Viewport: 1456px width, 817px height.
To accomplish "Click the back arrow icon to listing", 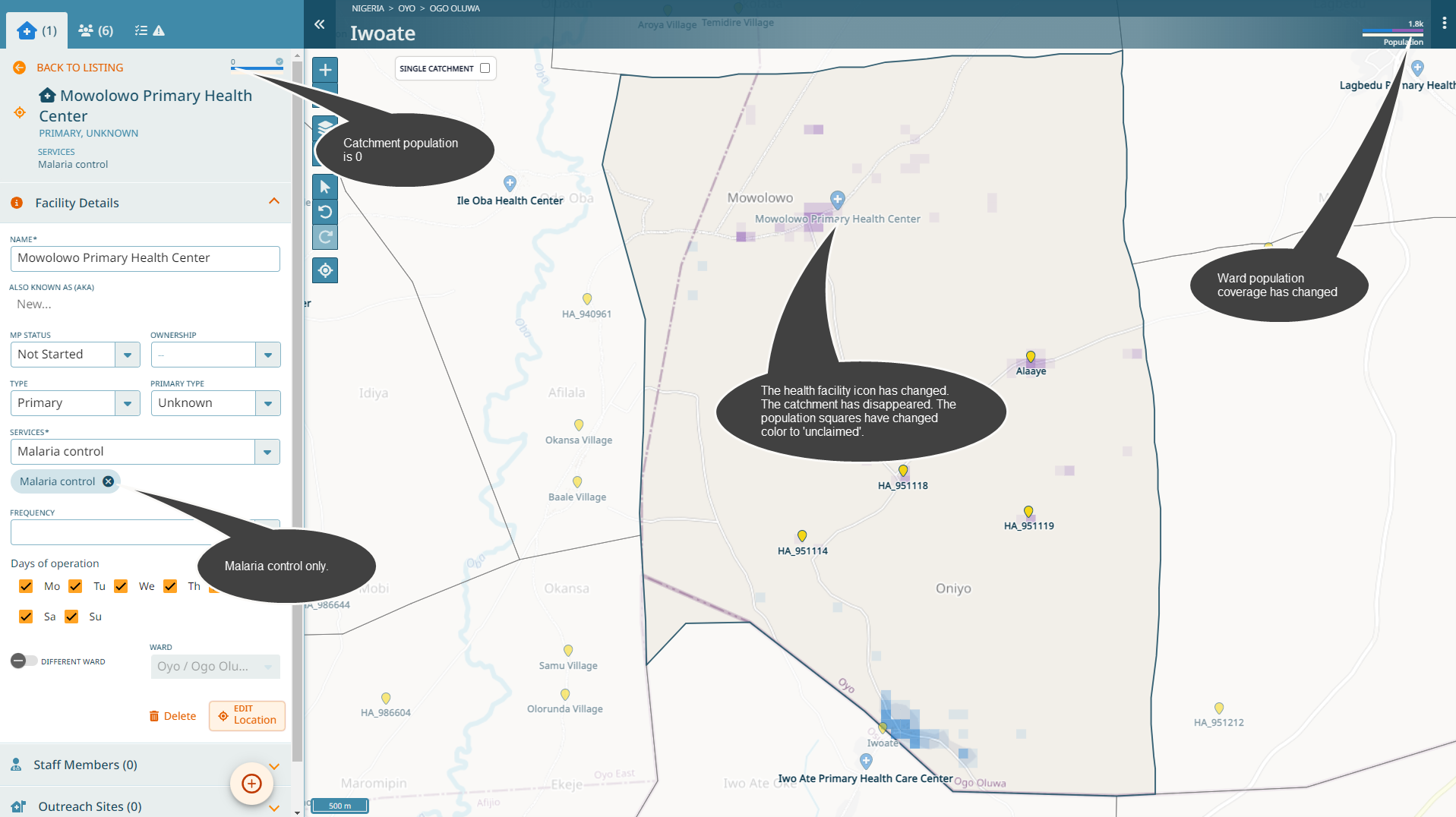I will pos(20,68).
